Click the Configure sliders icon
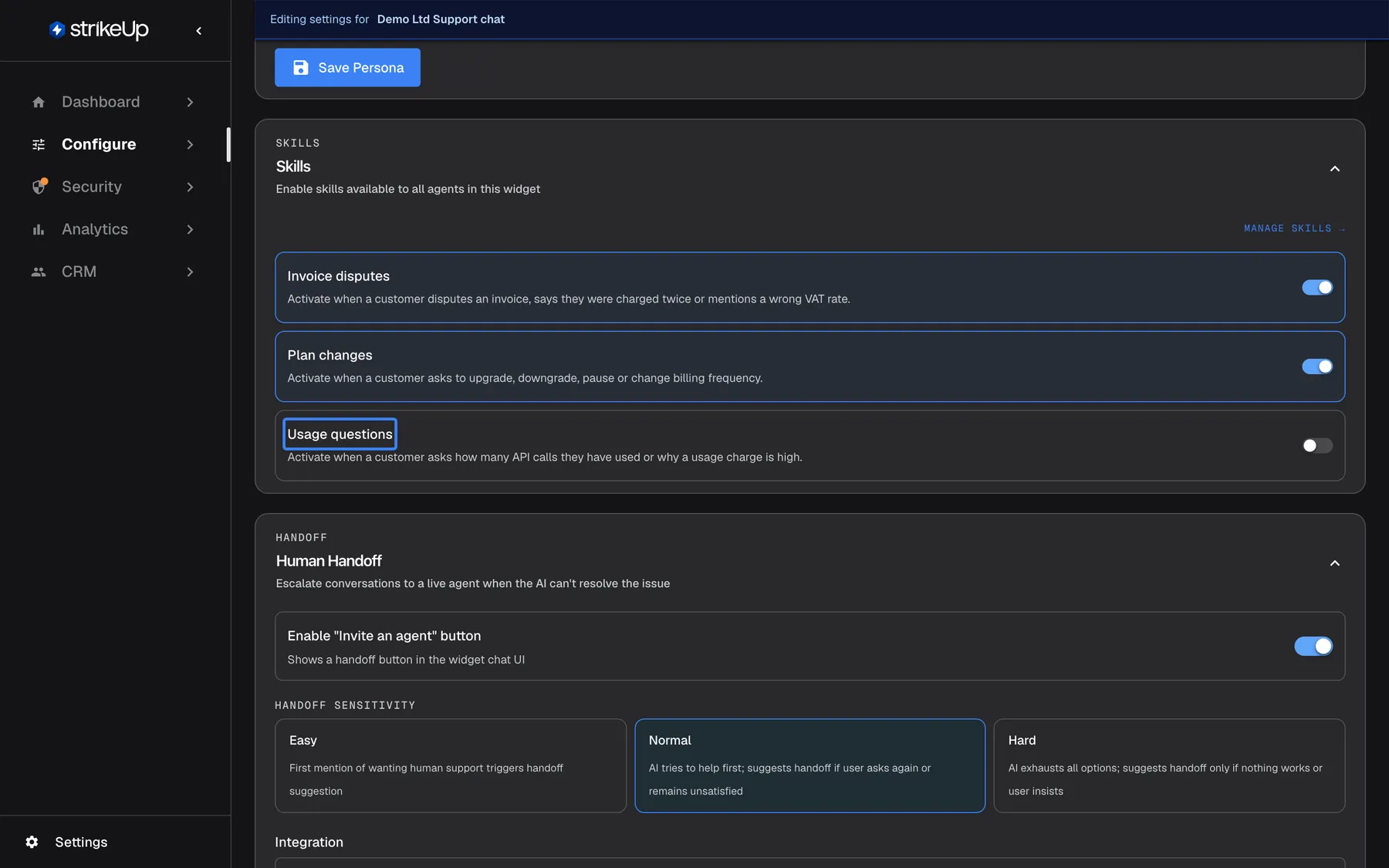 [39, 144]
